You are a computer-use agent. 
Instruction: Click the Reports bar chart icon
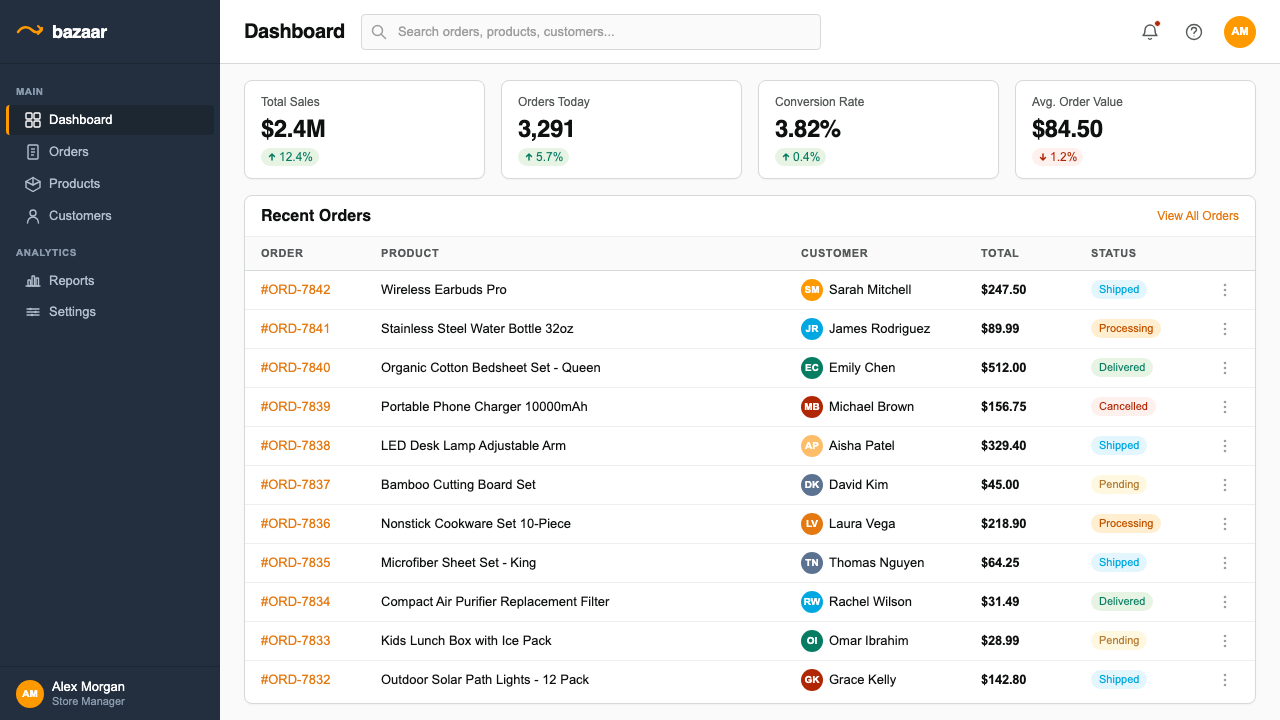[x=33, y=281]
